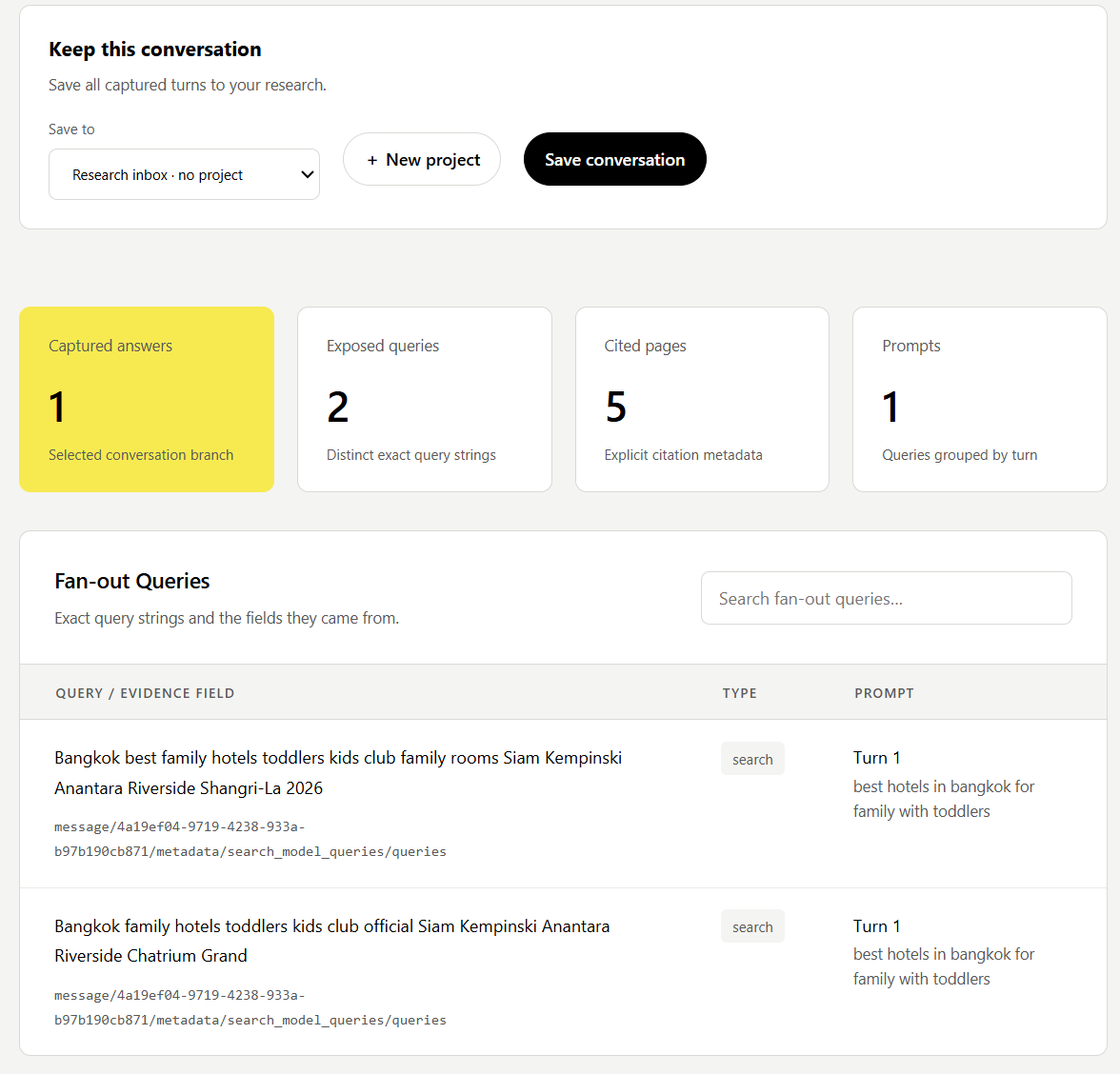Click the Fan-out Queries heading

132,581
